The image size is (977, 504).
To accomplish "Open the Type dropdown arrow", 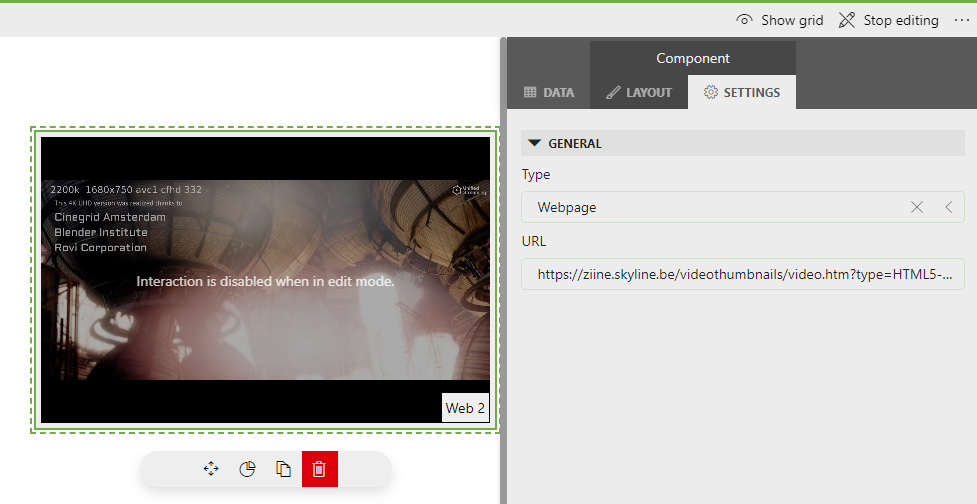I will [x=948, y=207].
